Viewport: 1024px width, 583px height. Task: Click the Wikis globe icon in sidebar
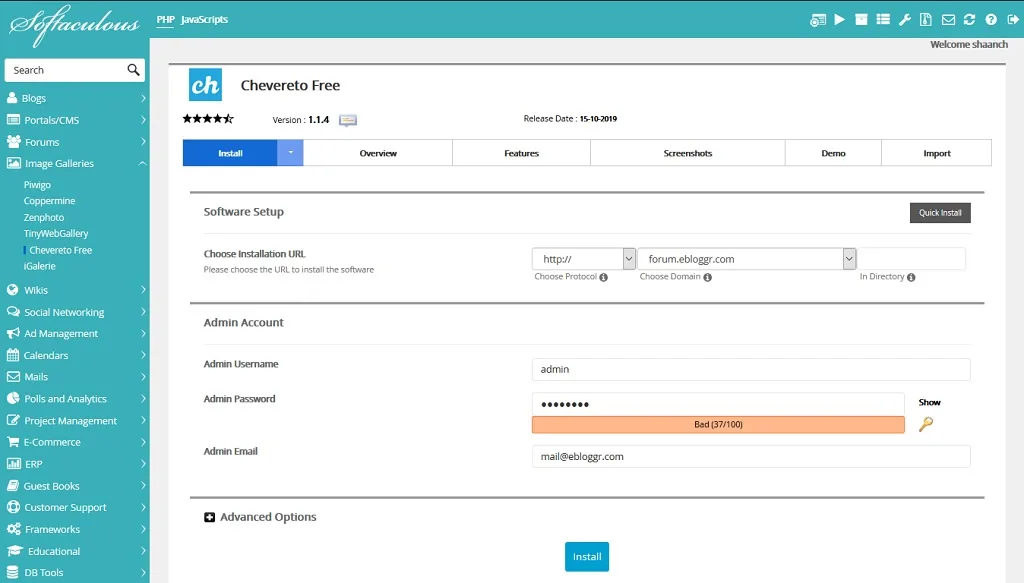click(12, 290)
